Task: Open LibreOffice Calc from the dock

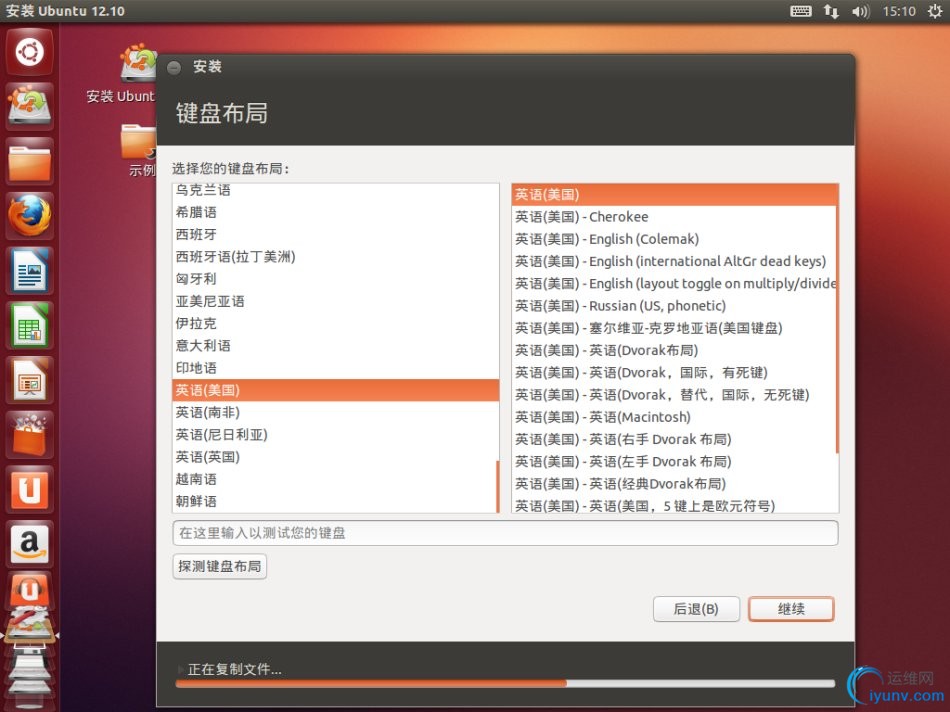Action: point(30,325)
